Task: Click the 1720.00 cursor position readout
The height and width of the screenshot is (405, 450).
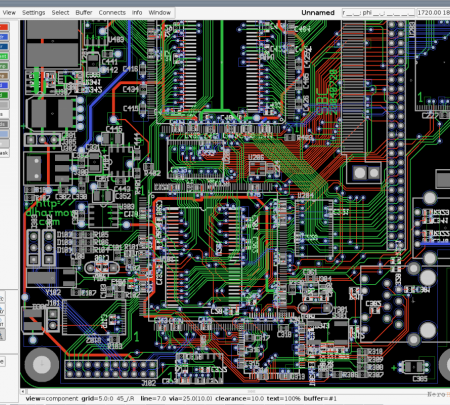Action: point(433,13)
